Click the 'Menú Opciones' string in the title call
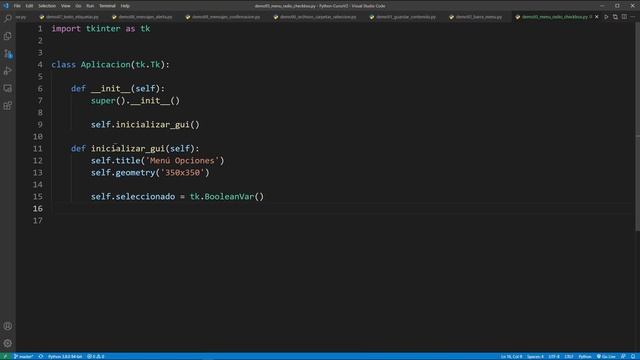 point(182,160)
